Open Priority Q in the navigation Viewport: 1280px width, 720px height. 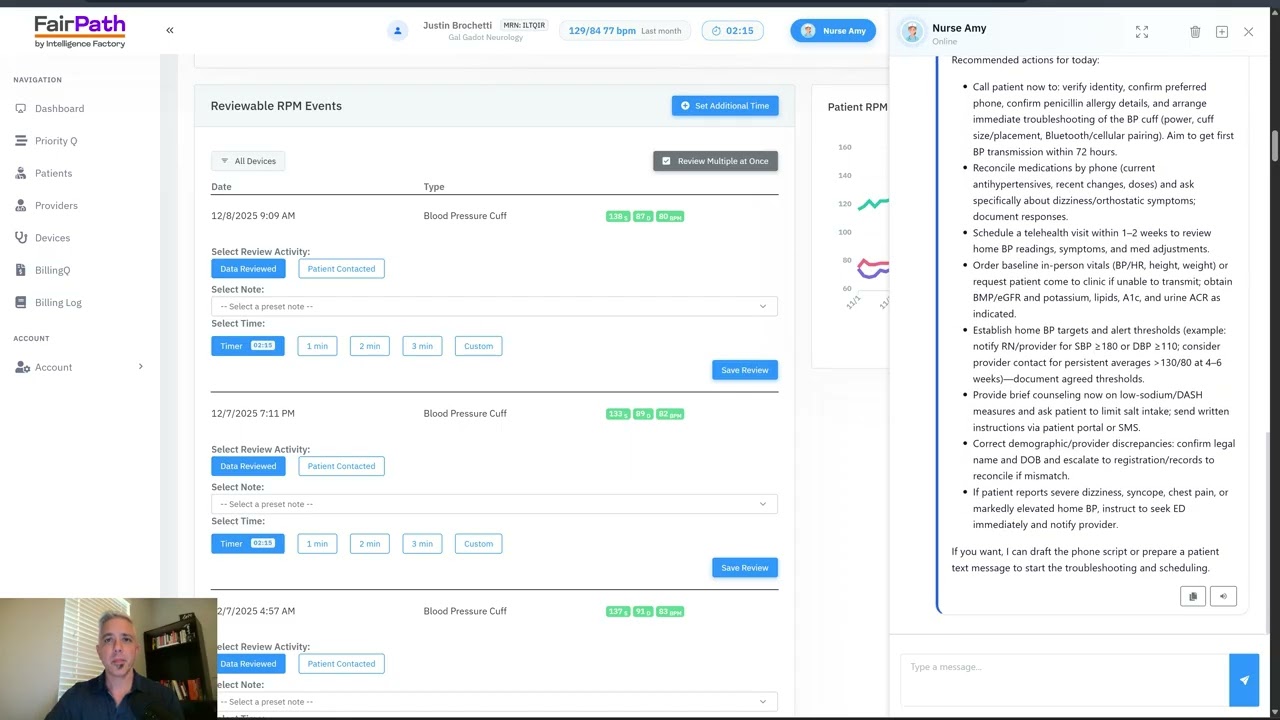(x=56, y=141)
